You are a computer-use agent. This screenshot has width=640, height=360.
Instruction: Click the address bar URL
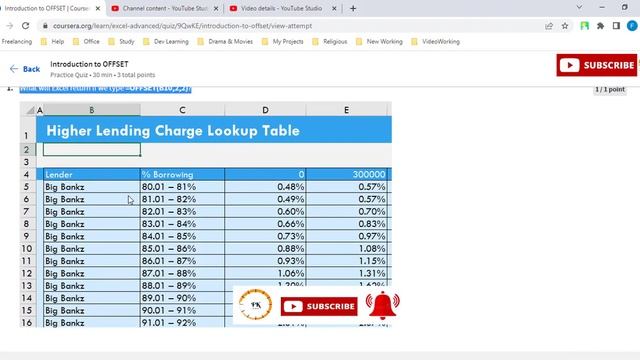click(182, 26)
